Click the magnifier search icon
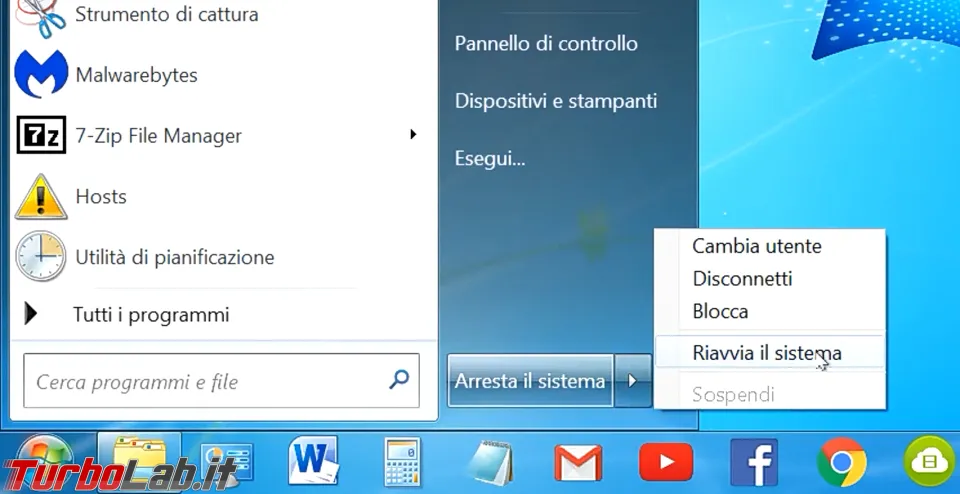Image resolution: width=960 pixels, height=494 pixels. coord(399,380)
